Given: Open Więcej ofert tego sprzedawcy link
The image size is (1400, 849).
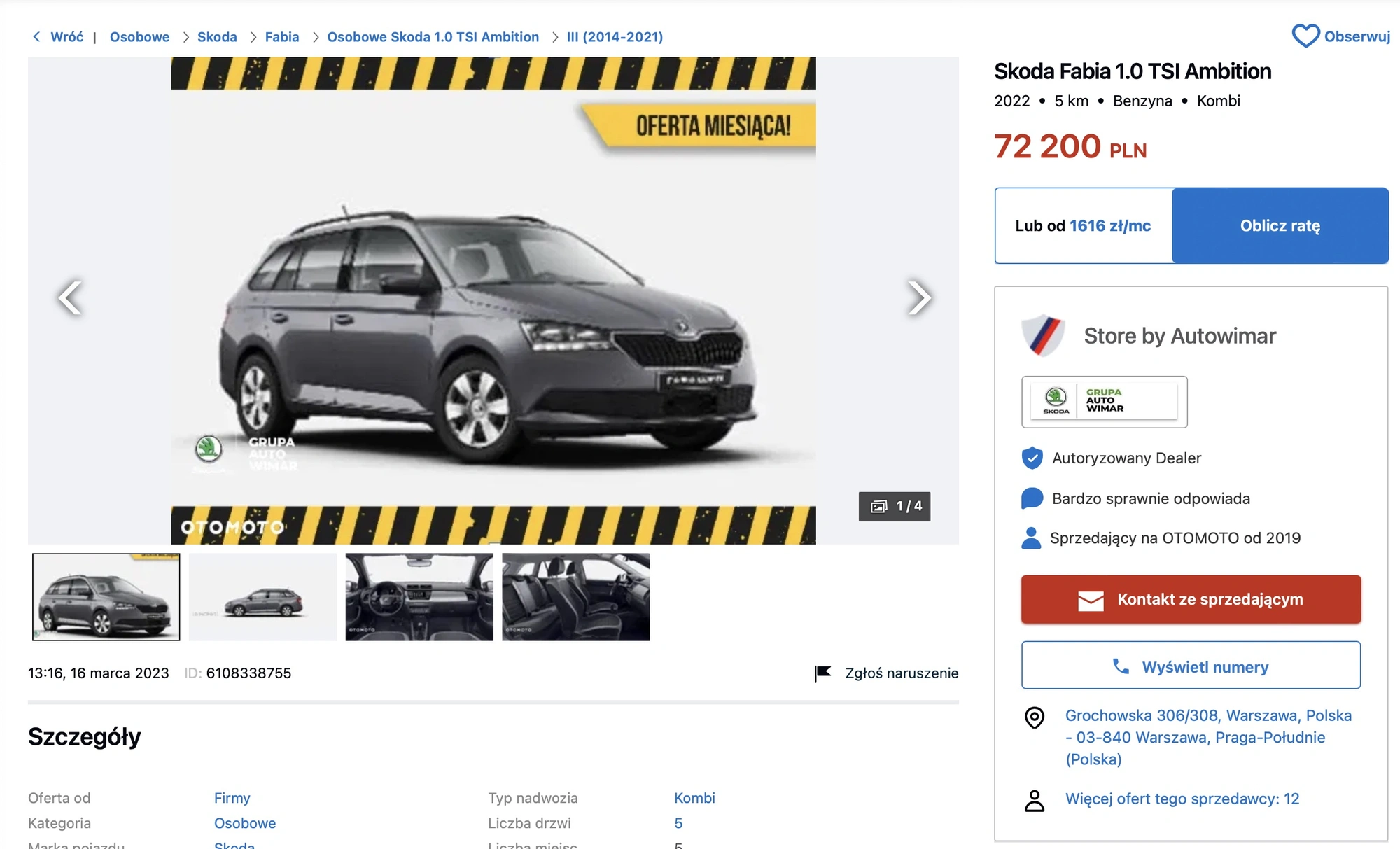Looking at the screenshot, I should tap(1182, 799).
